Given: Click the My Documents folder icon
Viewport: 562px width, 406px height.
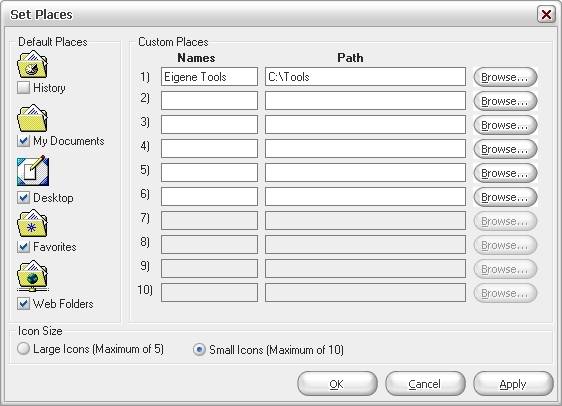Looking at the screenshot, I should (x=32, y=118).
